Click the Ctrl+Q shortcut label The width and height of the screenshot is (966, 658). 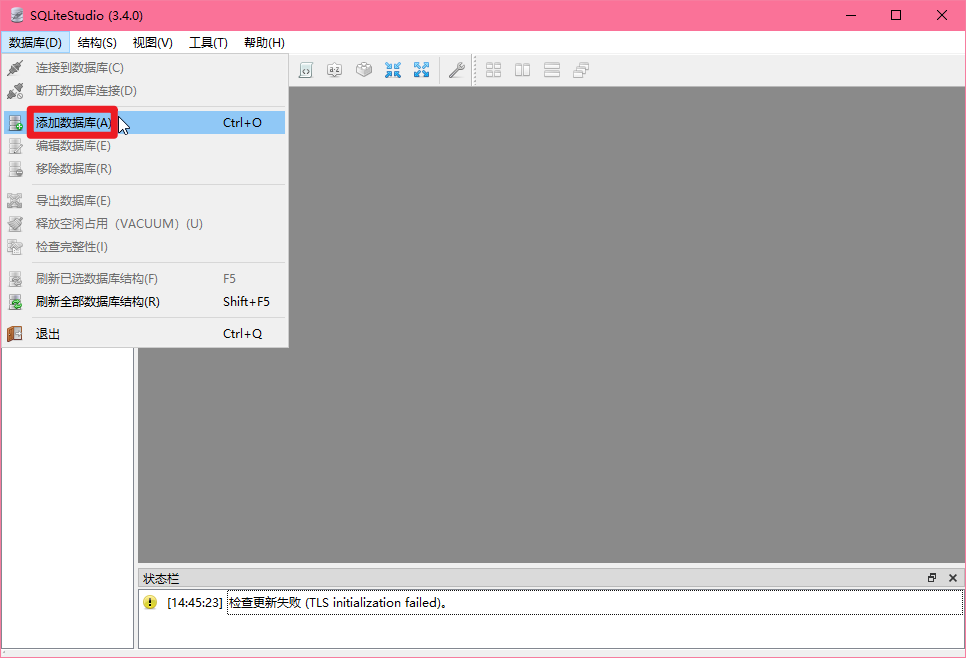click(x=242, y=333)
